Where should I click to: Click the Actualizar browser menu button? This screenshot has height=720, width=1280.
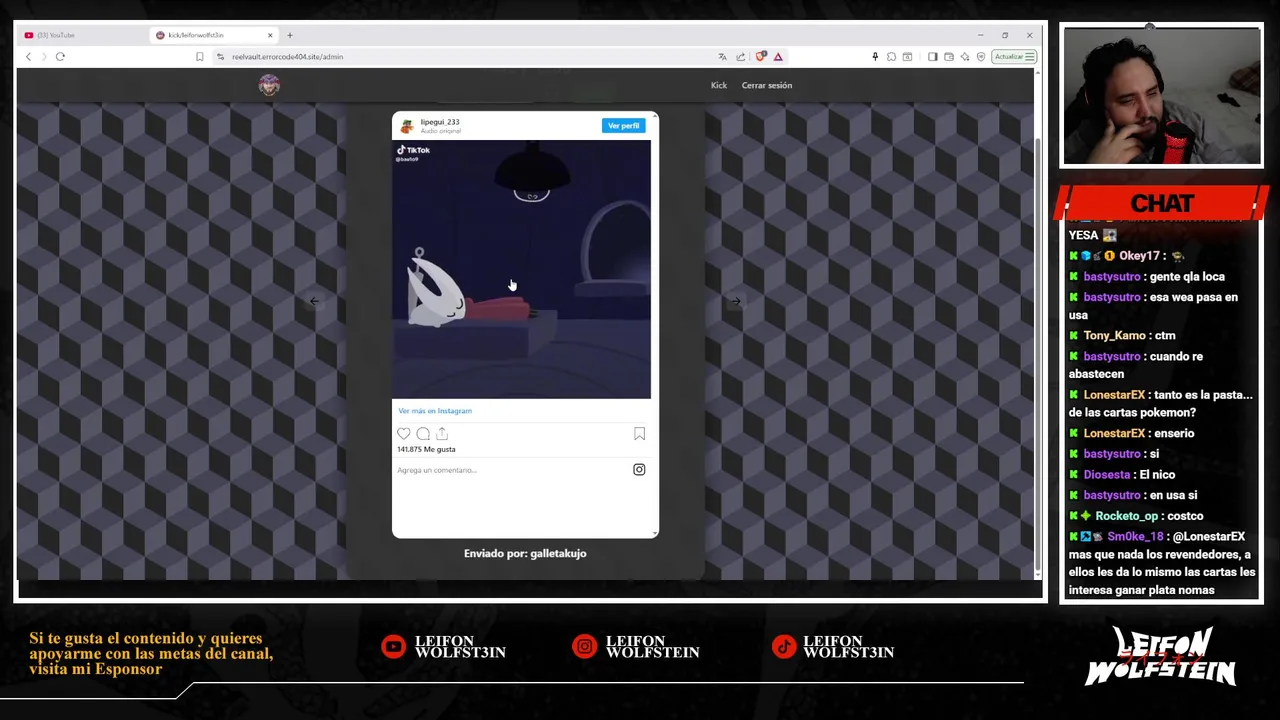tap(1014, 57)
